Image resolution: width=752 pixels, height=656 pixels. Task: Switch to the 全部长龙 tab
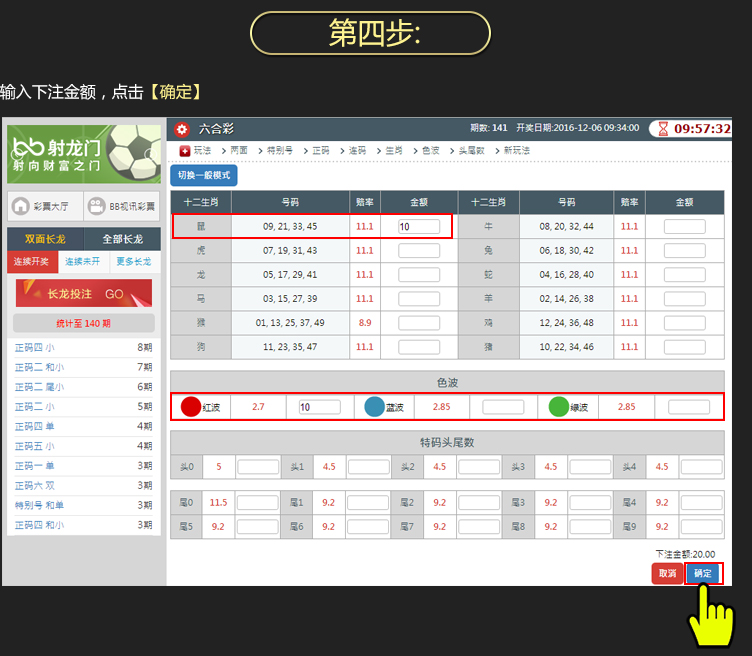tap(121, 239)
